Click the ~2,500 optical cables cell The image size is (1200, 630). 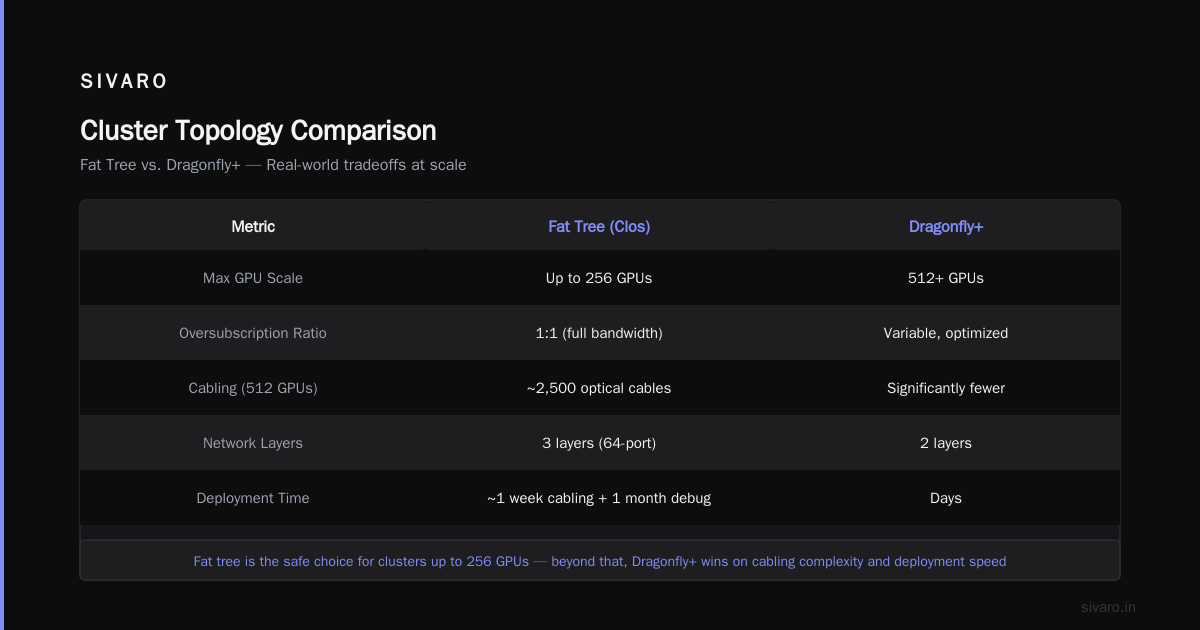coord(599,388)
